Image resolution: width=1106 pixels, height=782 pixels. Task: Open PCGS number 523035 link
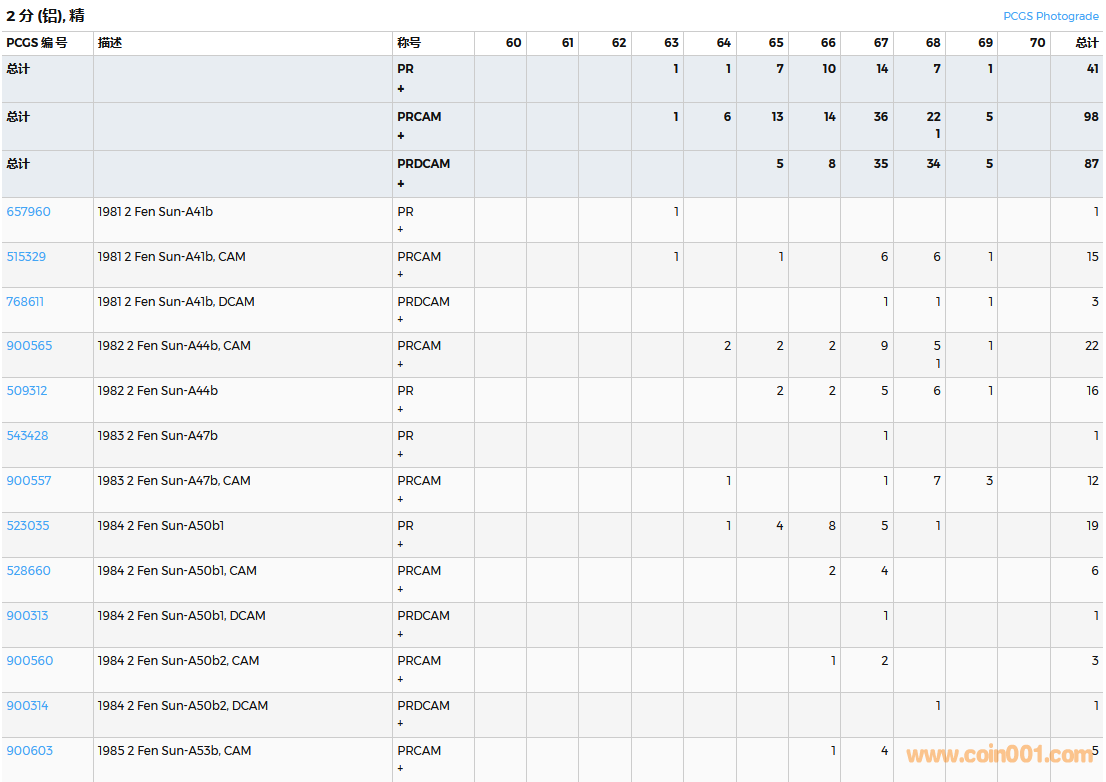click(28, 526)
